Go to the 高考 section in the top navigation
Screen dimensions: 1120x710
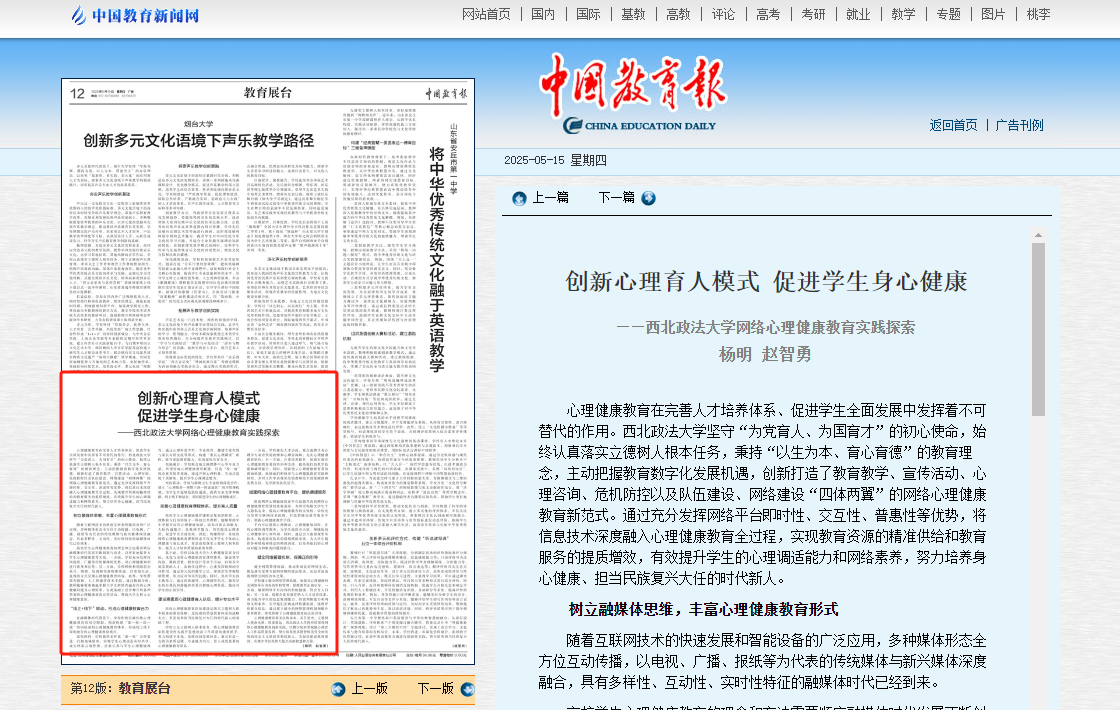768,14
